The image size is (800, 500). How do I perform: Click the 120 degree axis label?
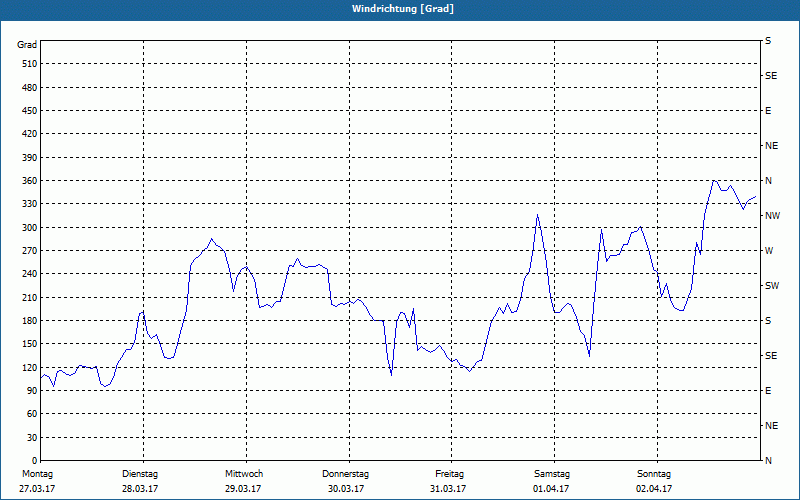click(30, 367)
